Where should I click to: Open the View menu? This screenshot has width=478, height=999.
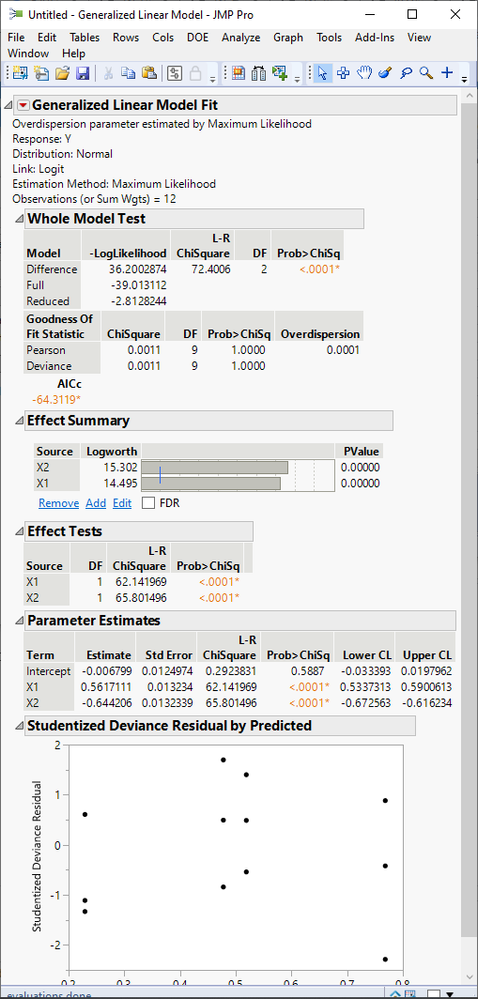(x=419, y=38)
